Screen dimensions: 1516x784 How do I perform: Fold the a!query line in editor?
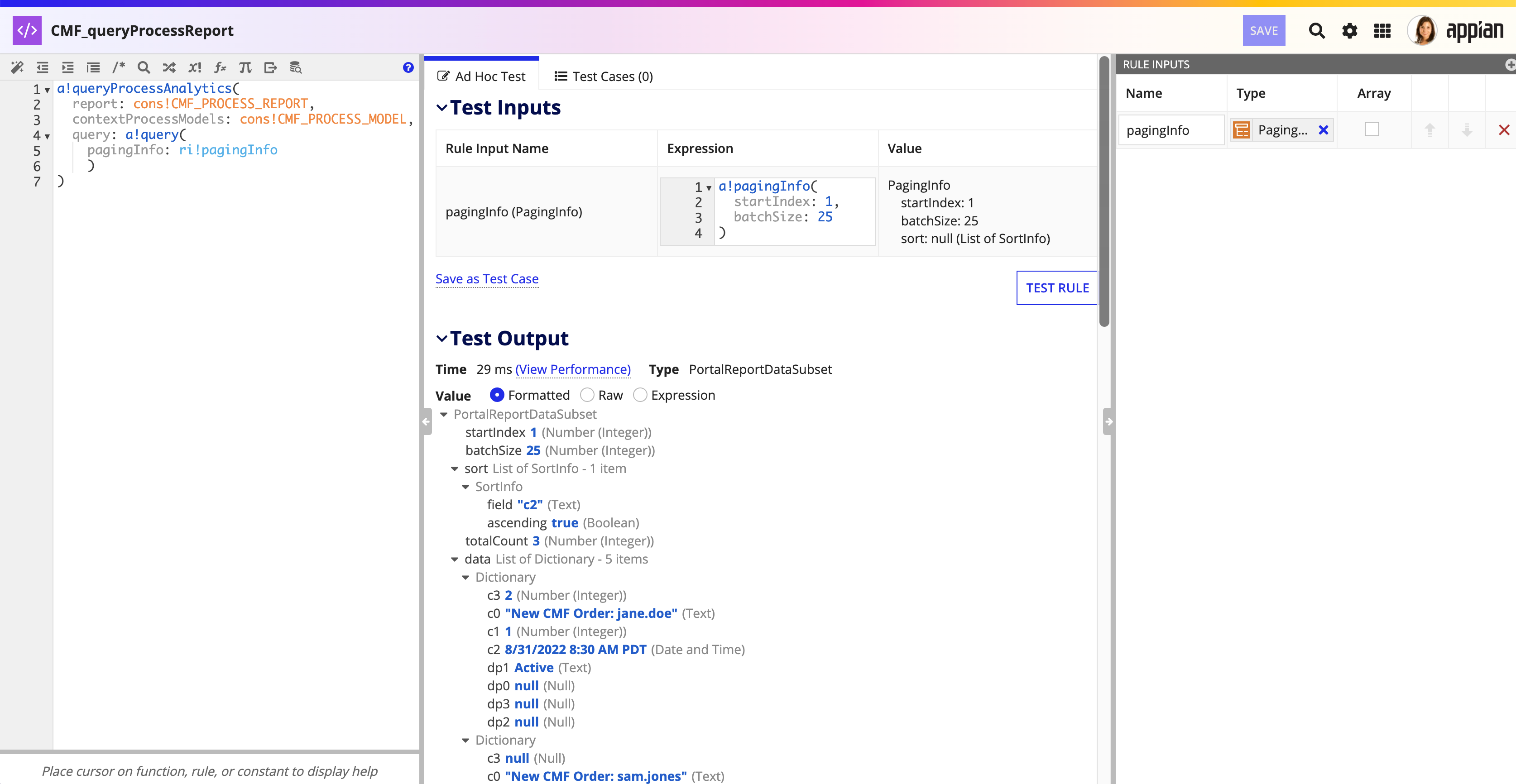[x=48, y=136]
